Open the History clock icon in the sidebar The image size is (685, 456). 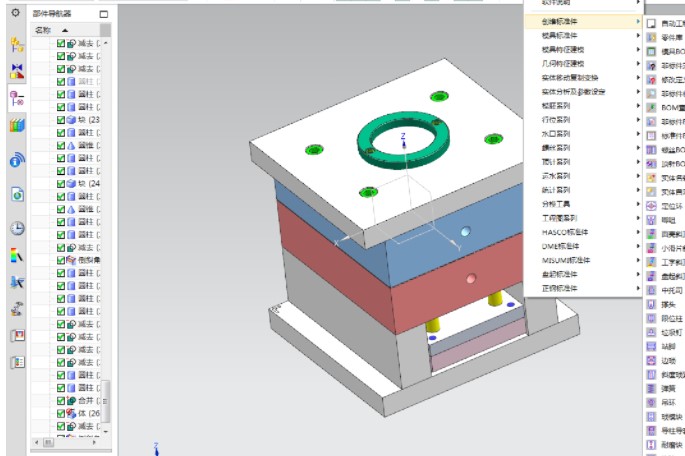pyautogui.click(x=17, y=228)
